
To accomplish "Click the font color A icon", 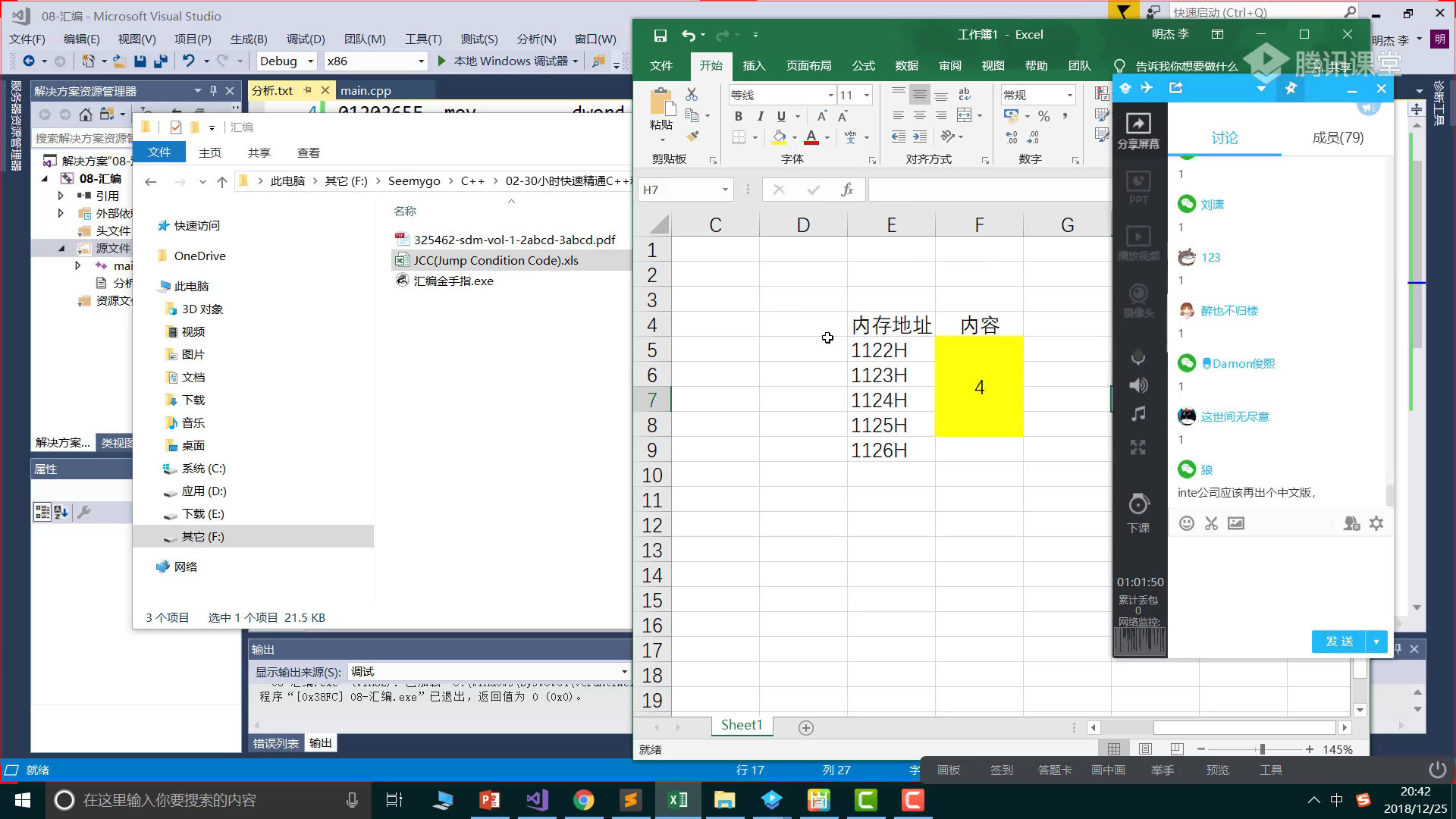I will click(x=811, y=137).
